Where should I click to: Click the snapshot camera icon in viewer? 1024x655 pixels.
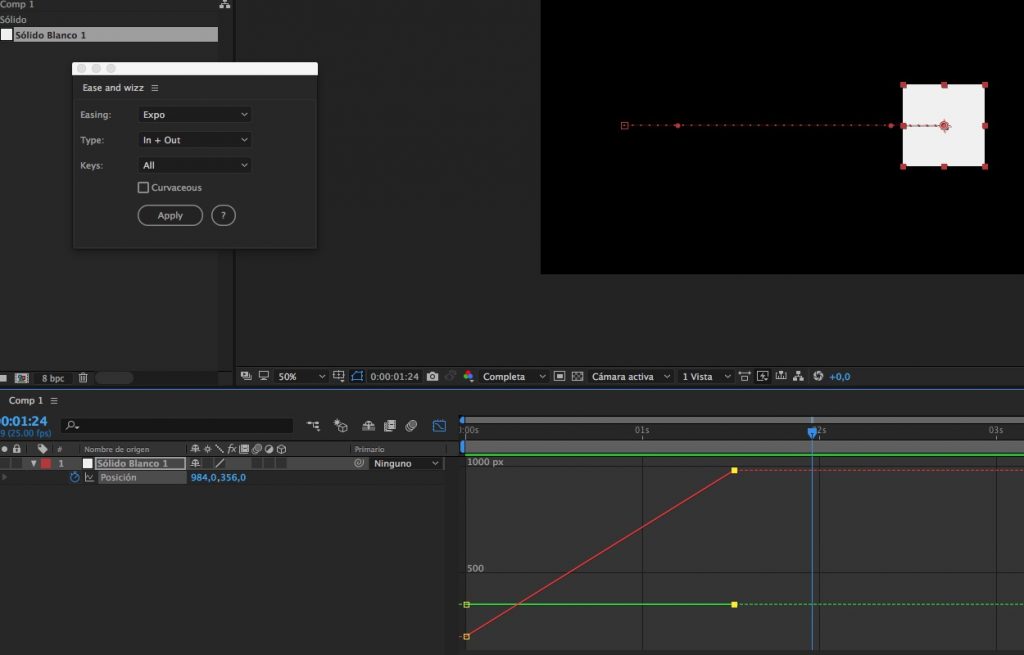coord(432,377)
